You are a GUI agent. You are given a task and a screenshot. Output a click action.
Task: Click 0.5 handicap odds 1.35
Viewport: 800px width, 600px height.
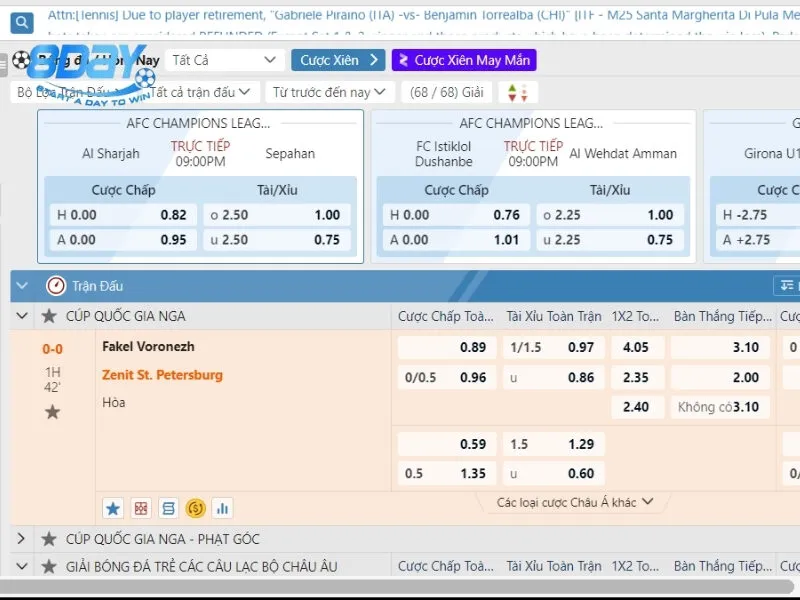pos(447,473)
